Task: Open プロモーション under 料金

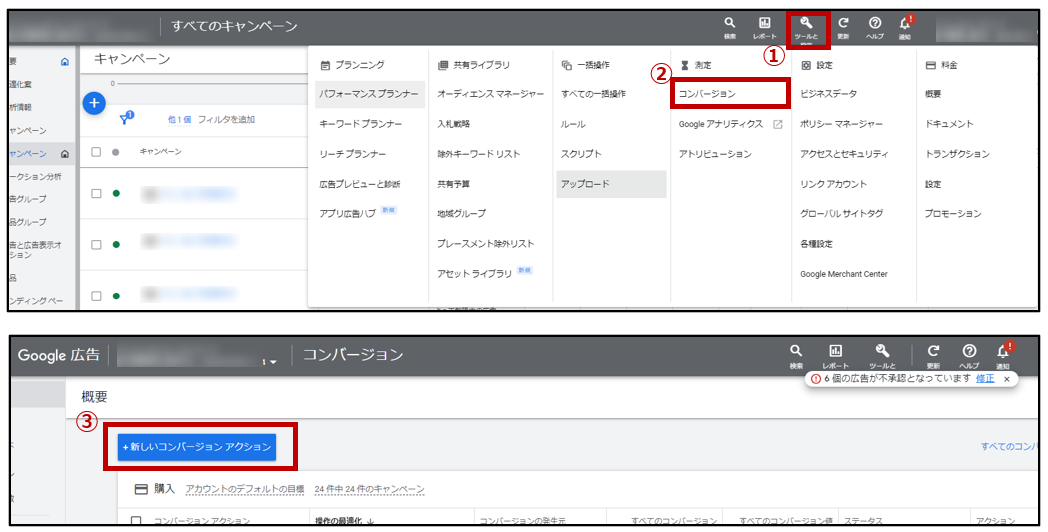Action: (x=953, y=214)
